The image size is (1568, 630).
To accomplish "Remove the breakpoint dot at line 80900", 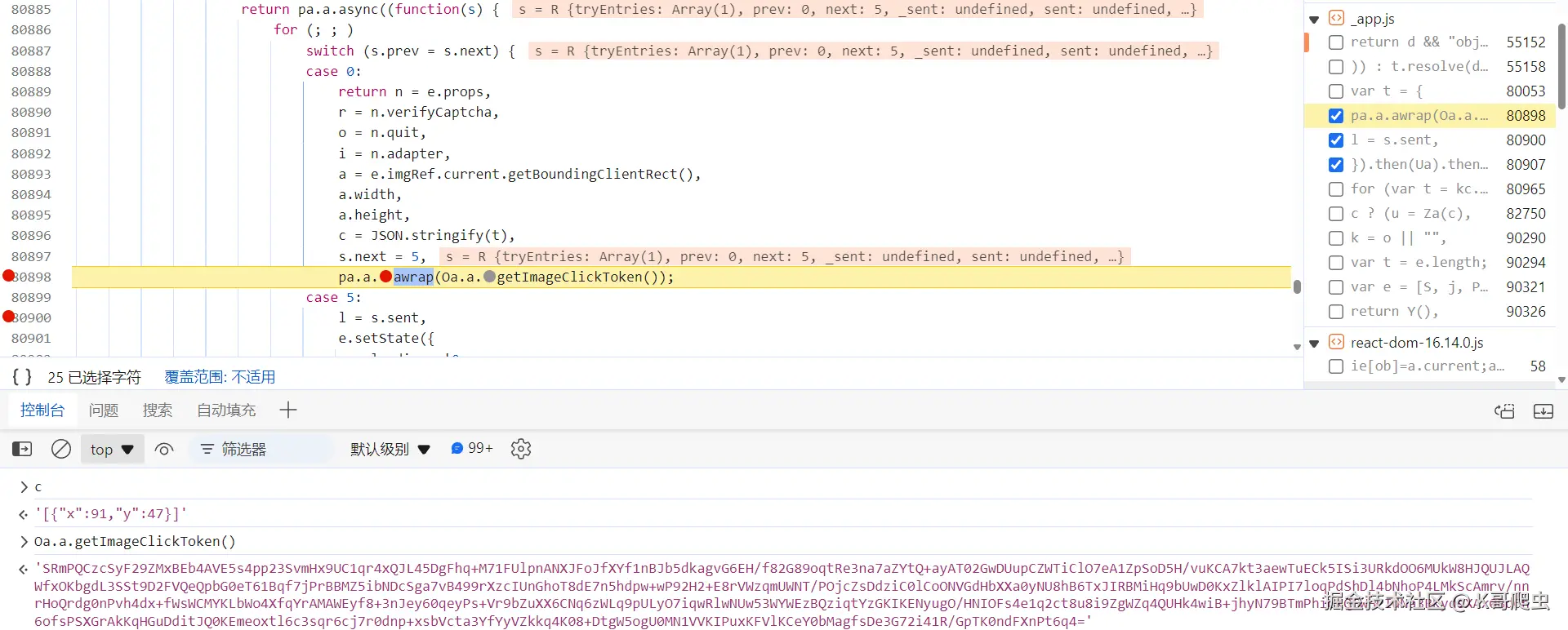I will 9,317.
